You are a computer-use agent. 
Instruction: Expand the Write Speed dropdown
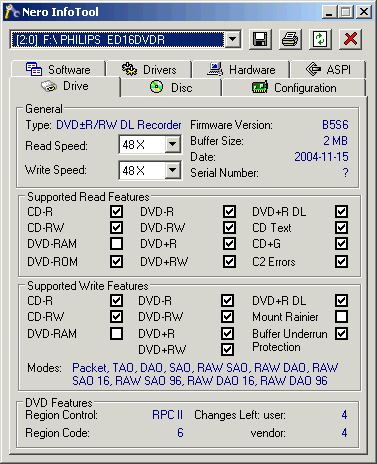(172, 170)
